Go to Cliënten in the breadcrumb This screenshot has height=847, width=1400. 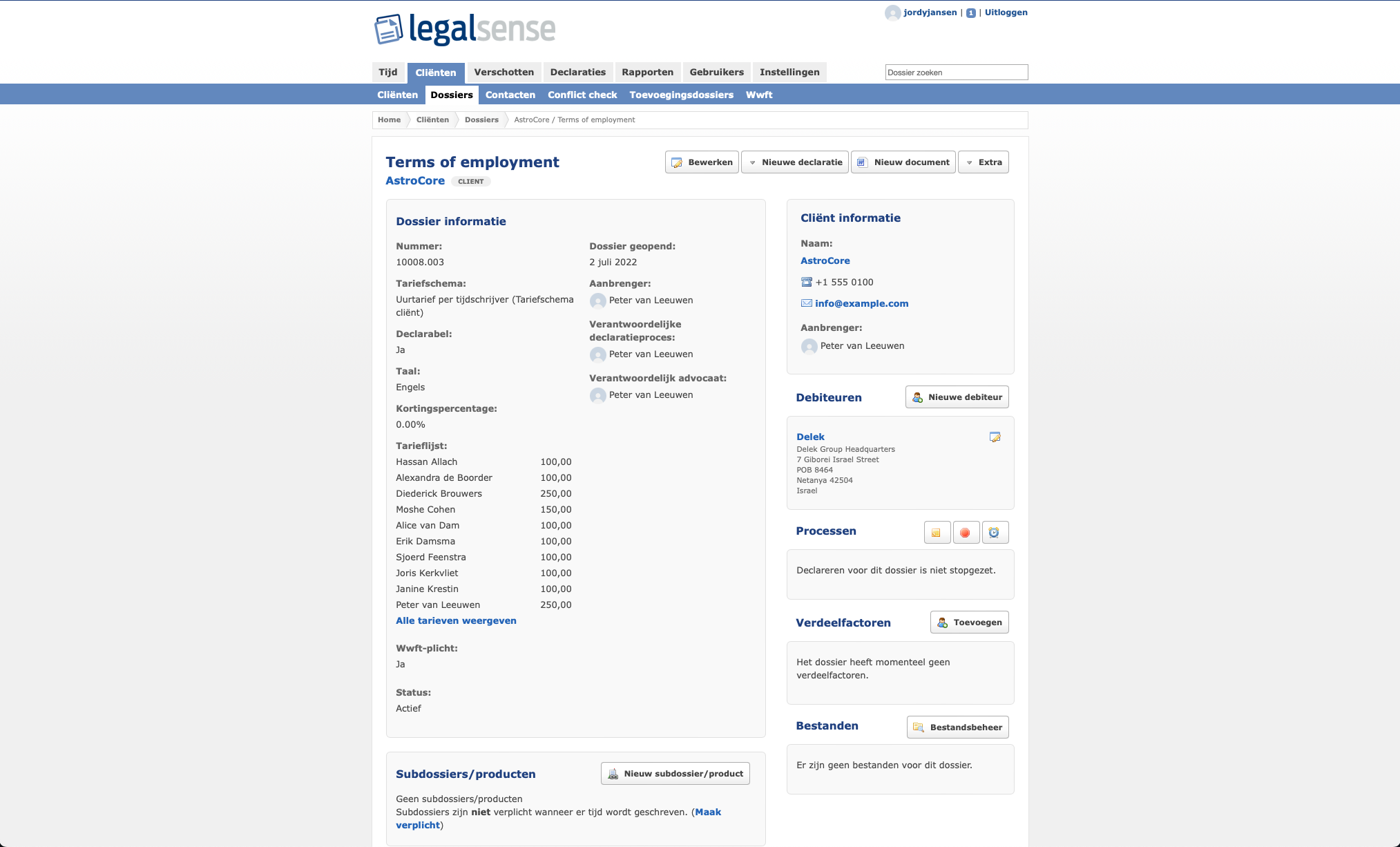tap(432, 120)
